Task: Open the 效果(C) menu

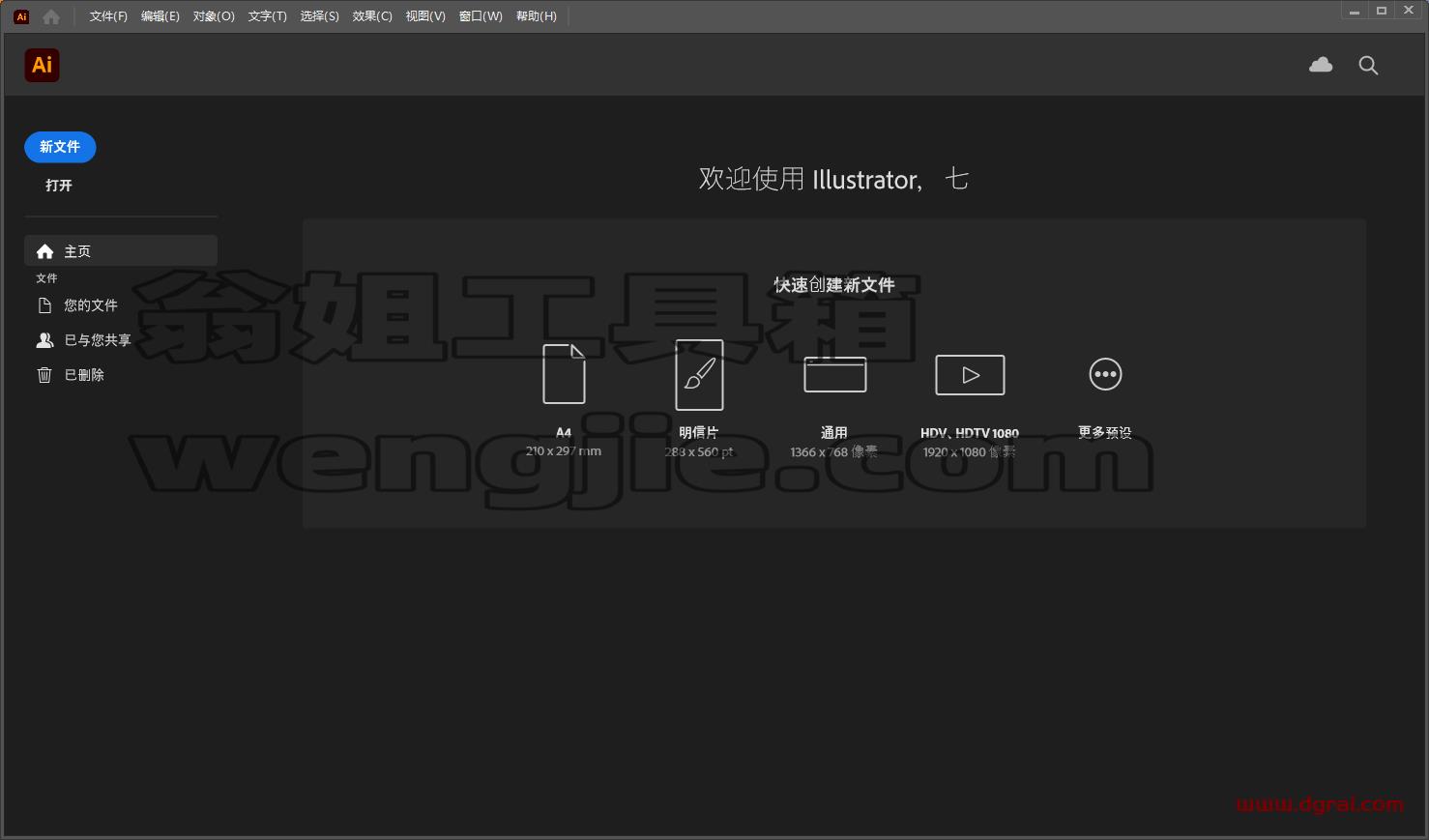Action: pos(372,16)
